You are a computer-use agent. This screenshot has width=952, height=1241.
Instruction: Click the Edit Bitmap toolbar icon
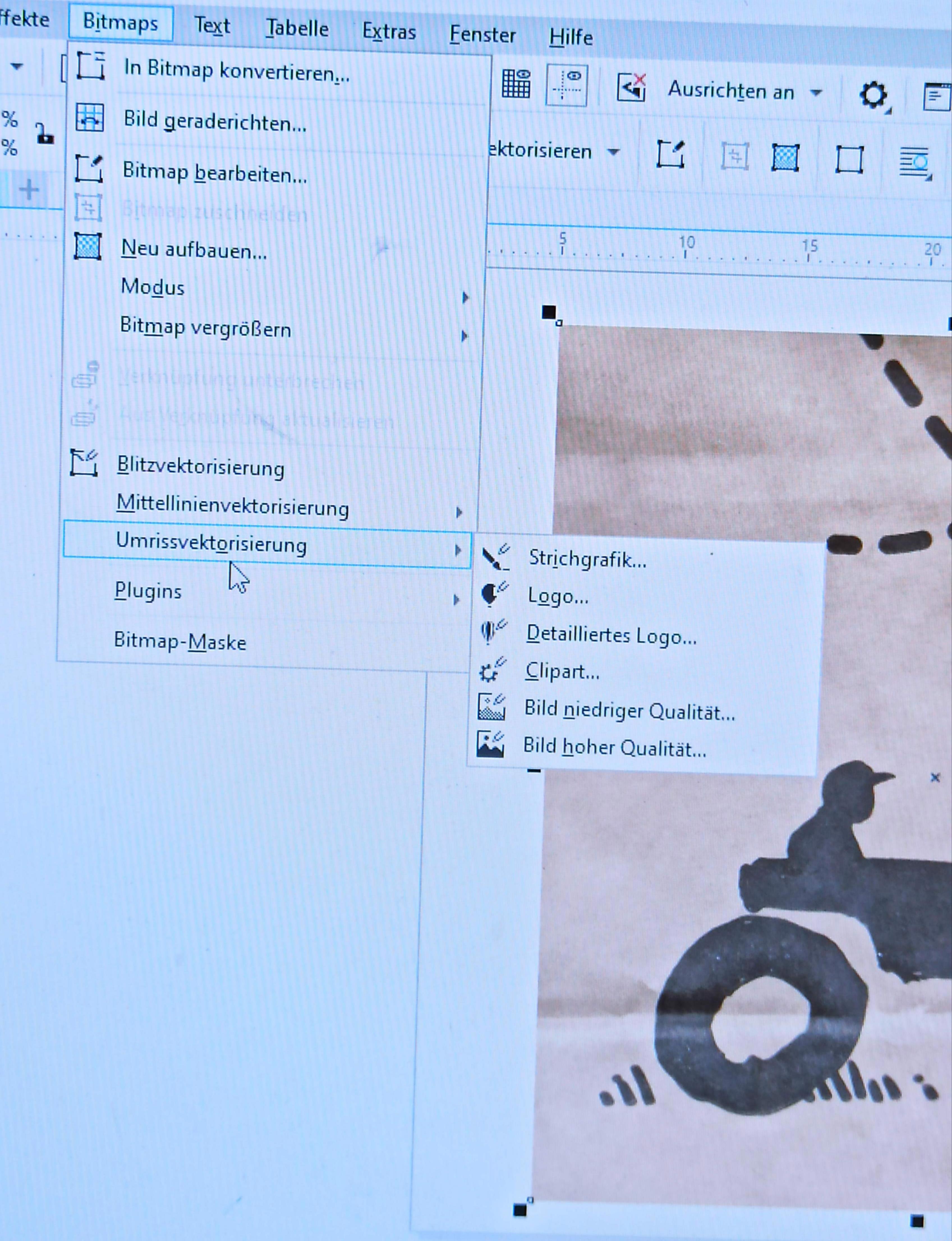tap(670, 155)
